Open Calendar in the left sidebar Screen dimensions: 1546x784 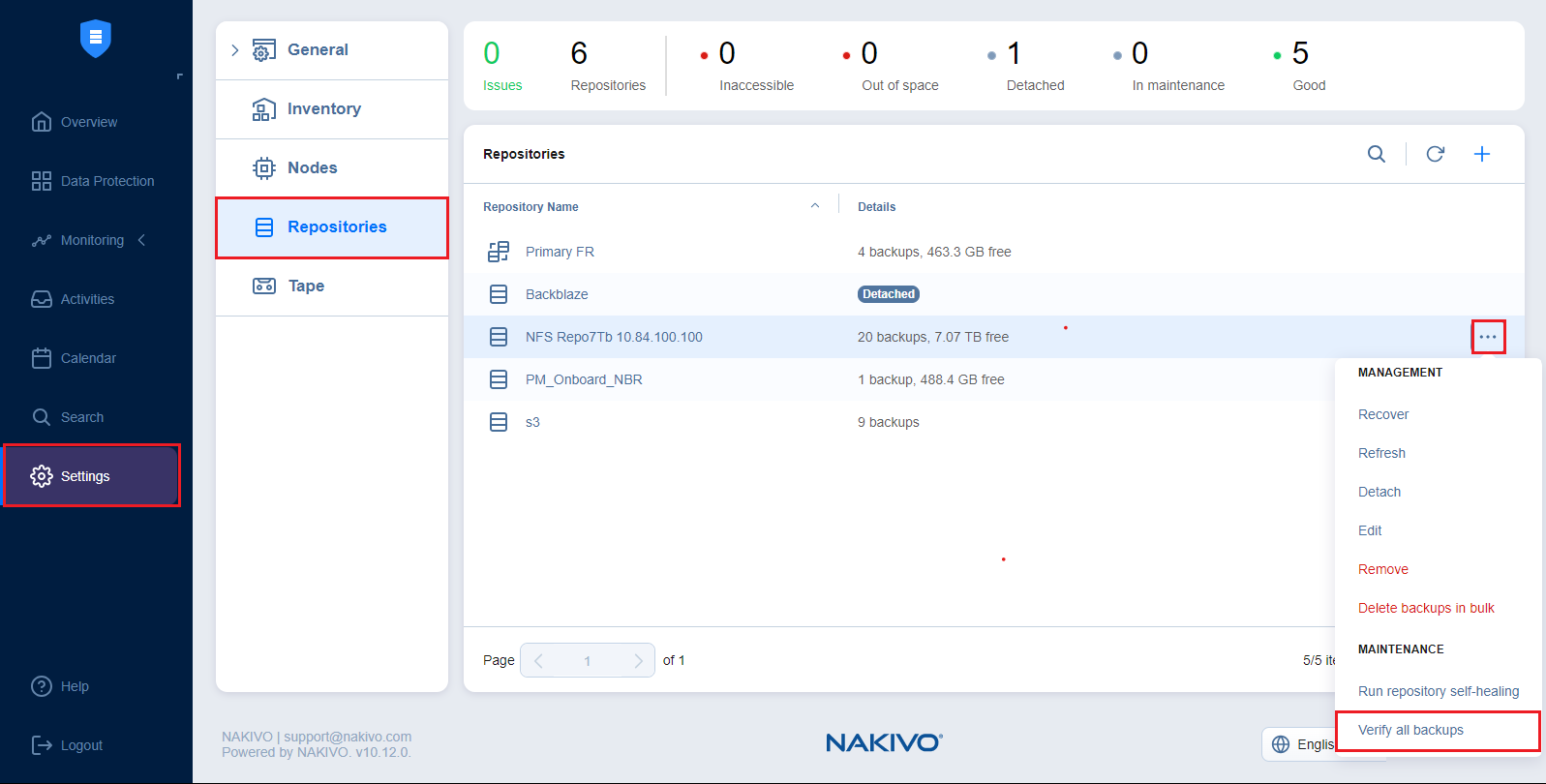[x=88, y=358]
